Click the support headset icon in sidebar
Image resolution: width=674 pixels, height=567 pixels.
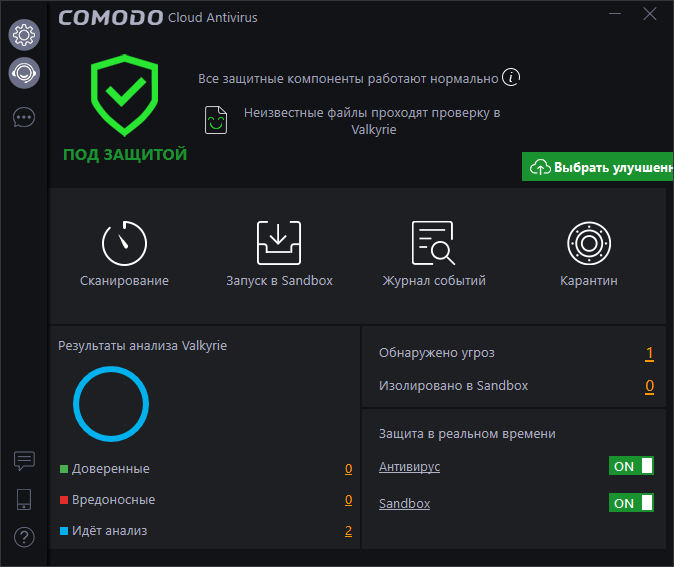point(24,72)
